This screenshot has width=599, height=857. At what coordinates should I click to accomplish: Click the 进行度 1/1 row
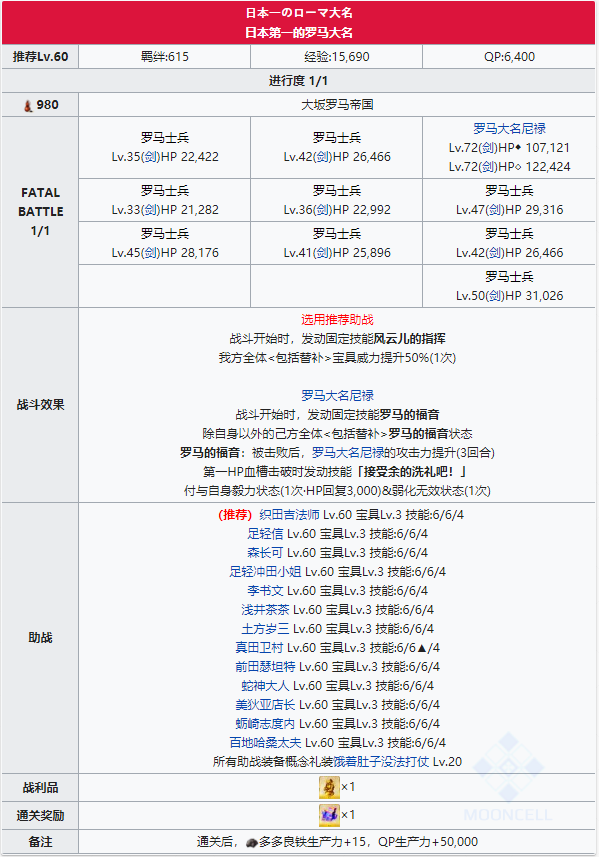click(x=298, y=81)
